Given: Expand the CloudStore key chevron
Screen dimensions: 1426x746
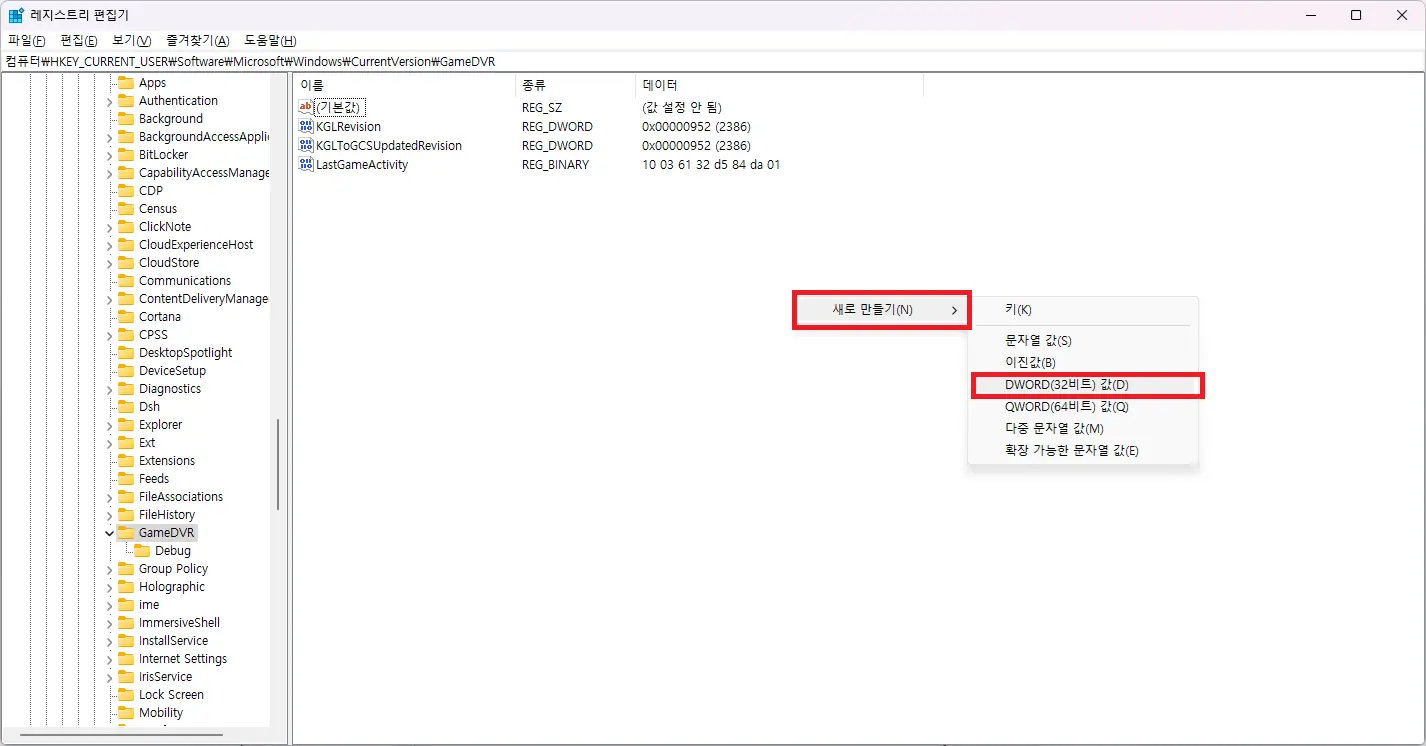Looking at the screenshot, I should (x=109, y=263).
